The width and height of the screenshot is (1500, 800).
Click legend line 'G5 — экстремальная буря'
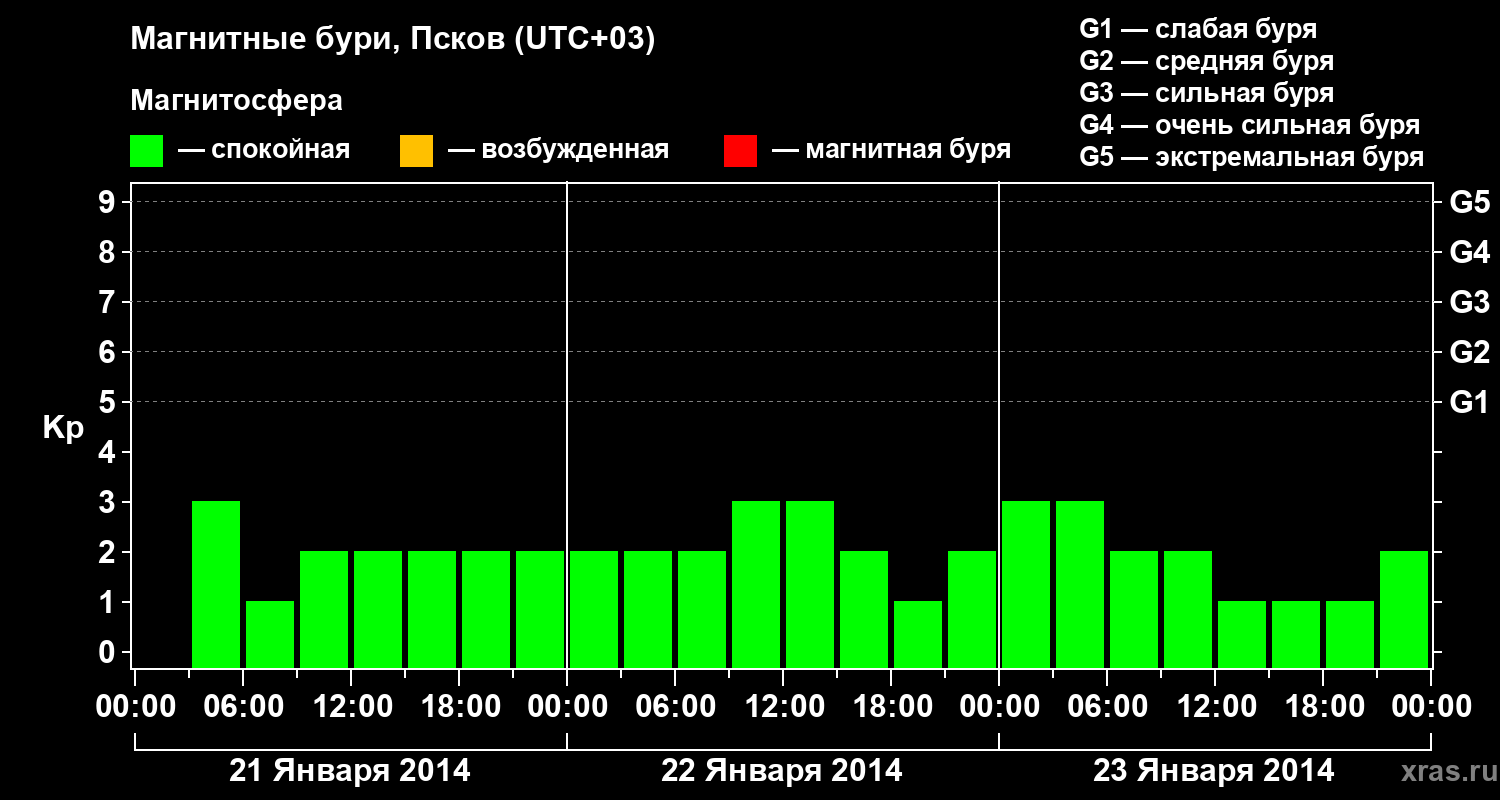click(x=1252, y=157)
